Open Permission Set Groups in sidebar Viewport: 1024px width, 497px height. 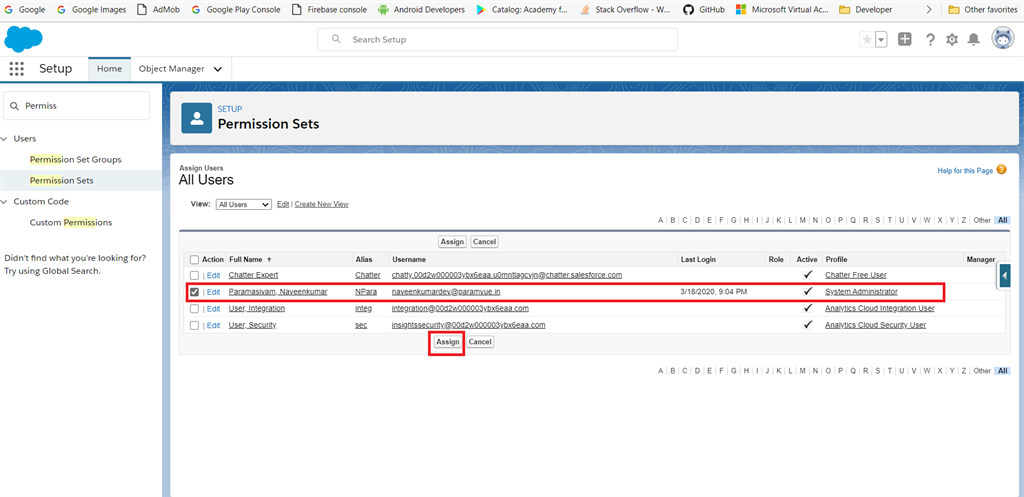click(x=76, y=159)
